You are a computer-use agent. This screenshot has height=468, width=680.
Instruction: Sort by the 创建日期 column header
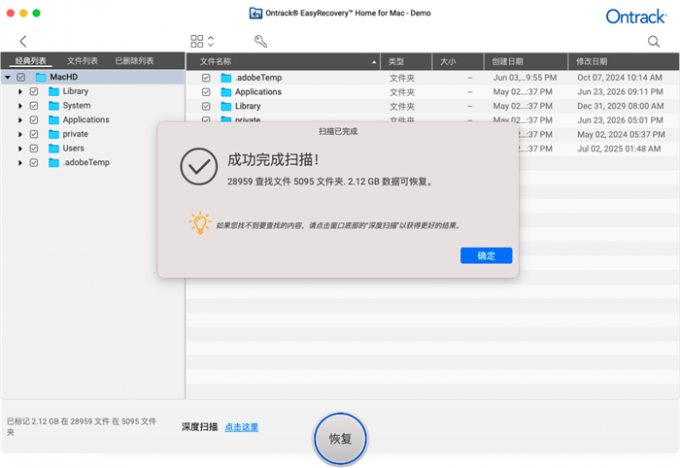[526, 62]
